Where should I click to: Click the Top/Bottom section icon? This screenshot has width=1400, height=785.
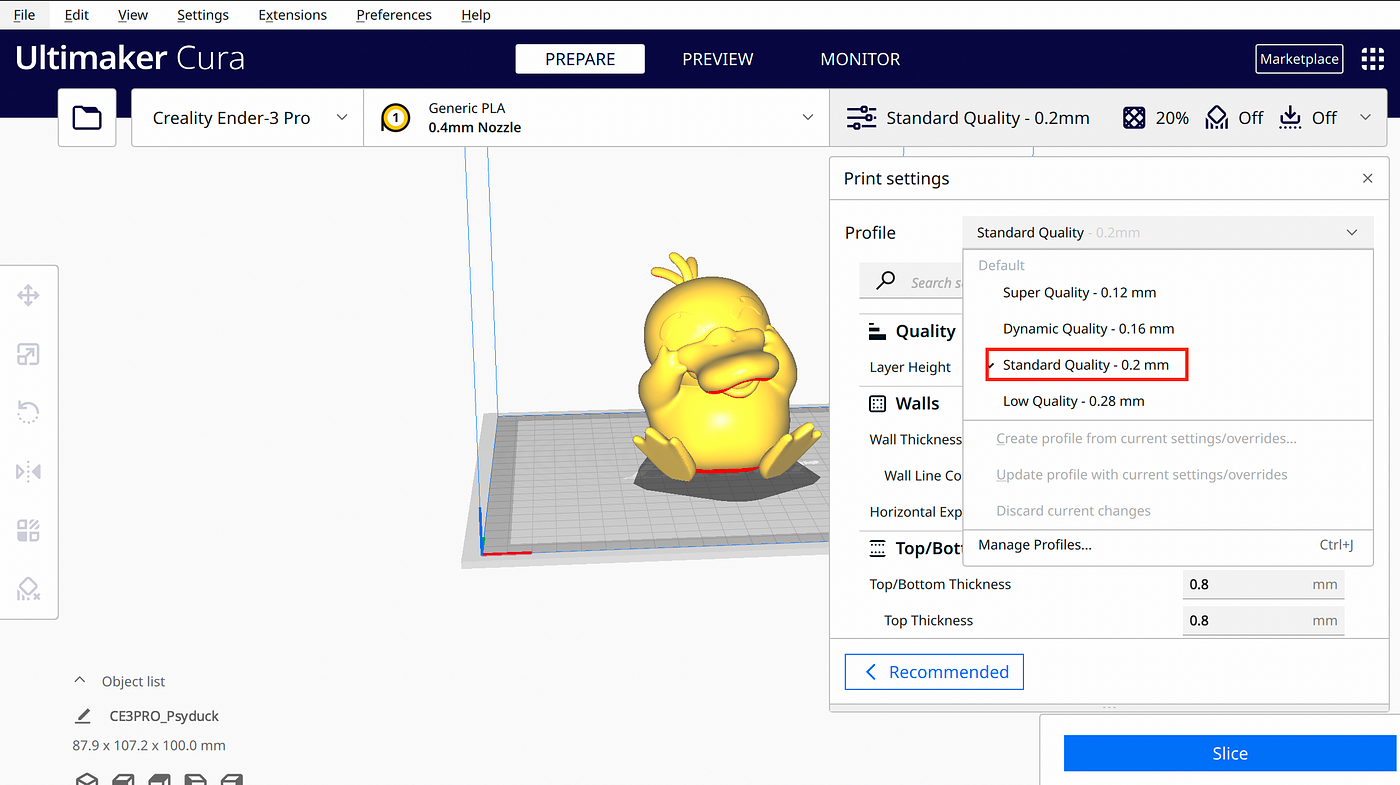pyautogui.click(x=877, y=548)
